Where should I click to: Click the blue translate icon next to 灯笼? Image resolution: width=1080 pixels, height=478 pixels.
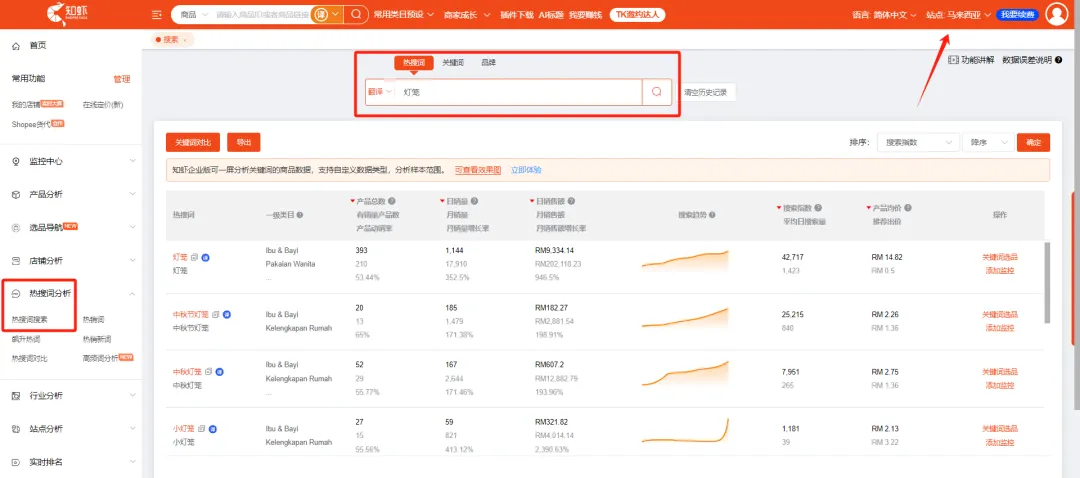[x=205, y=257]
